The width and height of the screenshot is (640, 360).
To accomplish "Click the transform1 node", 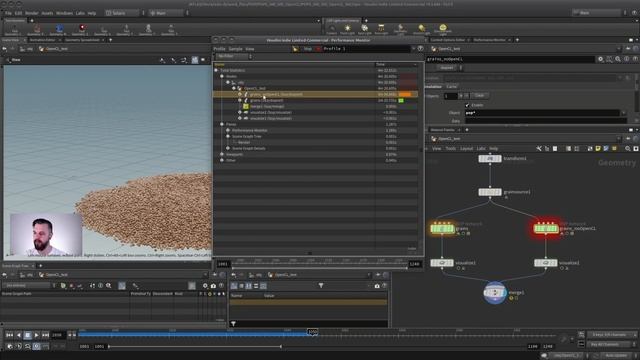I will [490, 158].
